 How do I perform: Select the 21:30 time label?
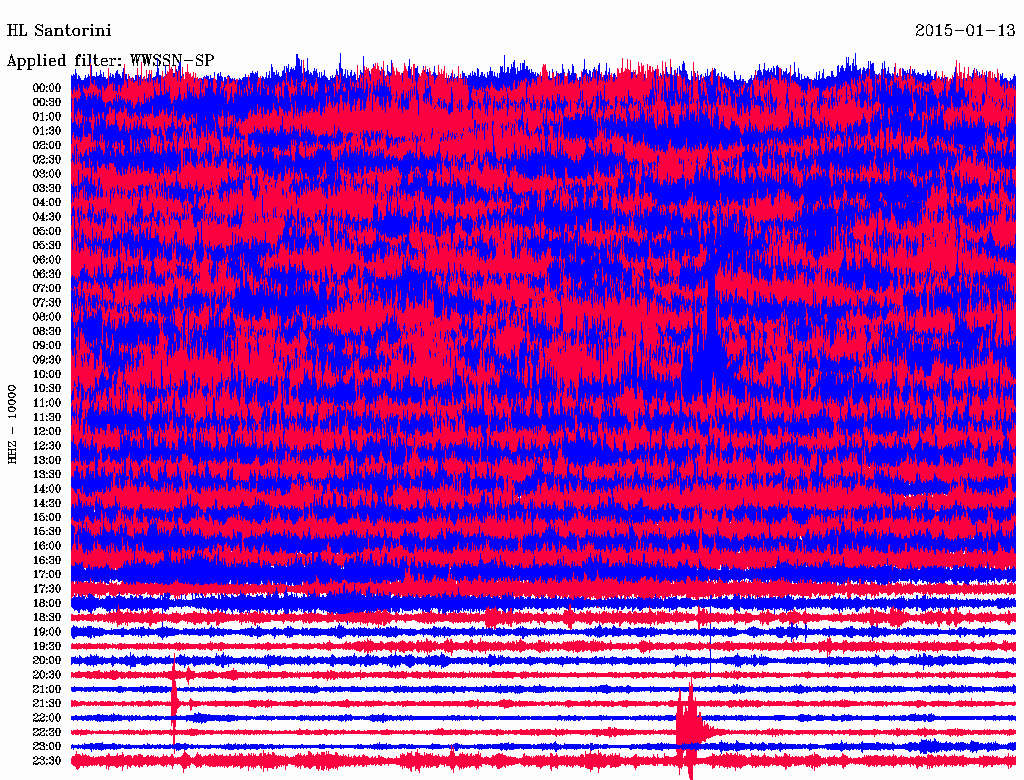click(47, 704)
